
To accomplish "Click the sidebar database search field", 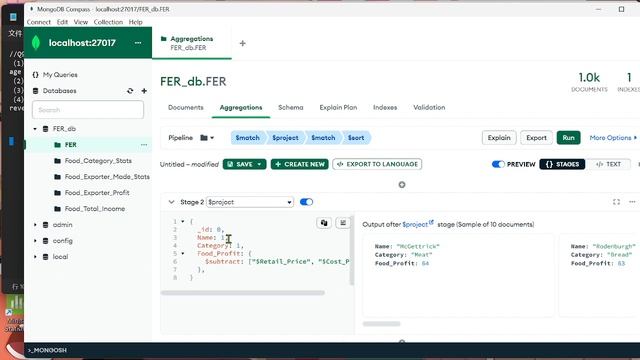I will point(88,110).
